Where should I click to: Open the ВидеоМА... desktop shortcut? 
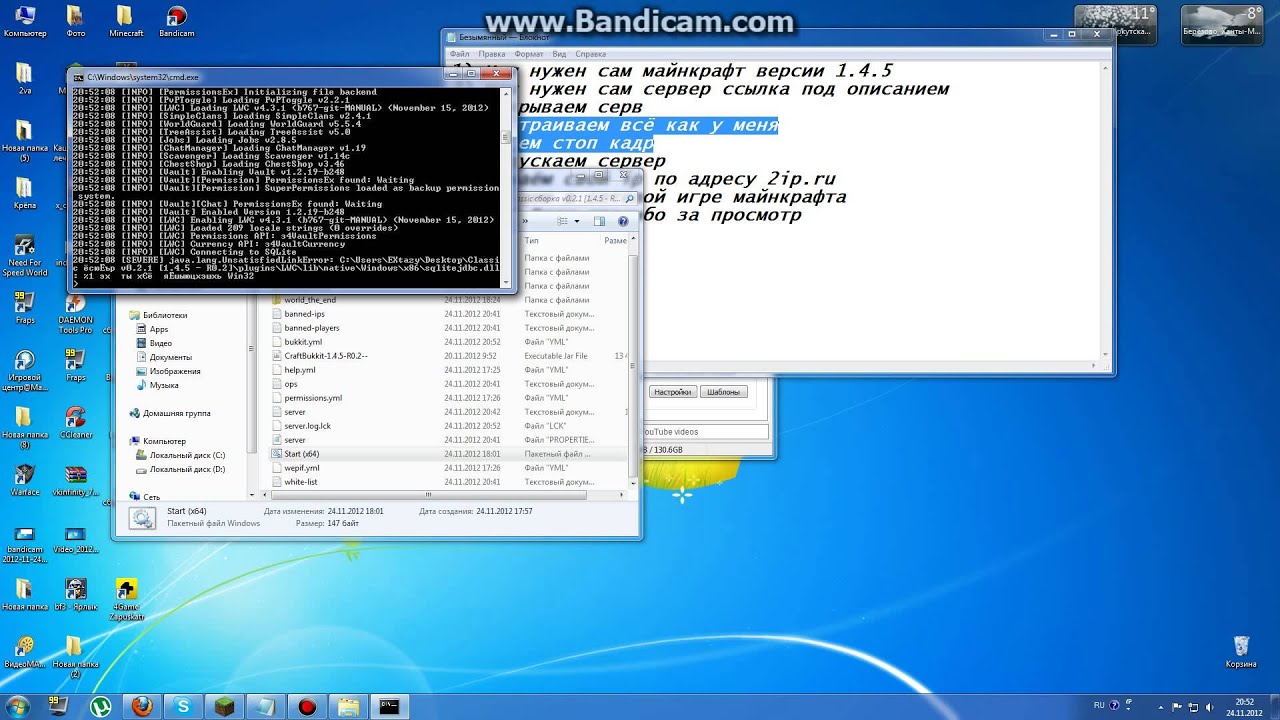[x=25, y=651]
